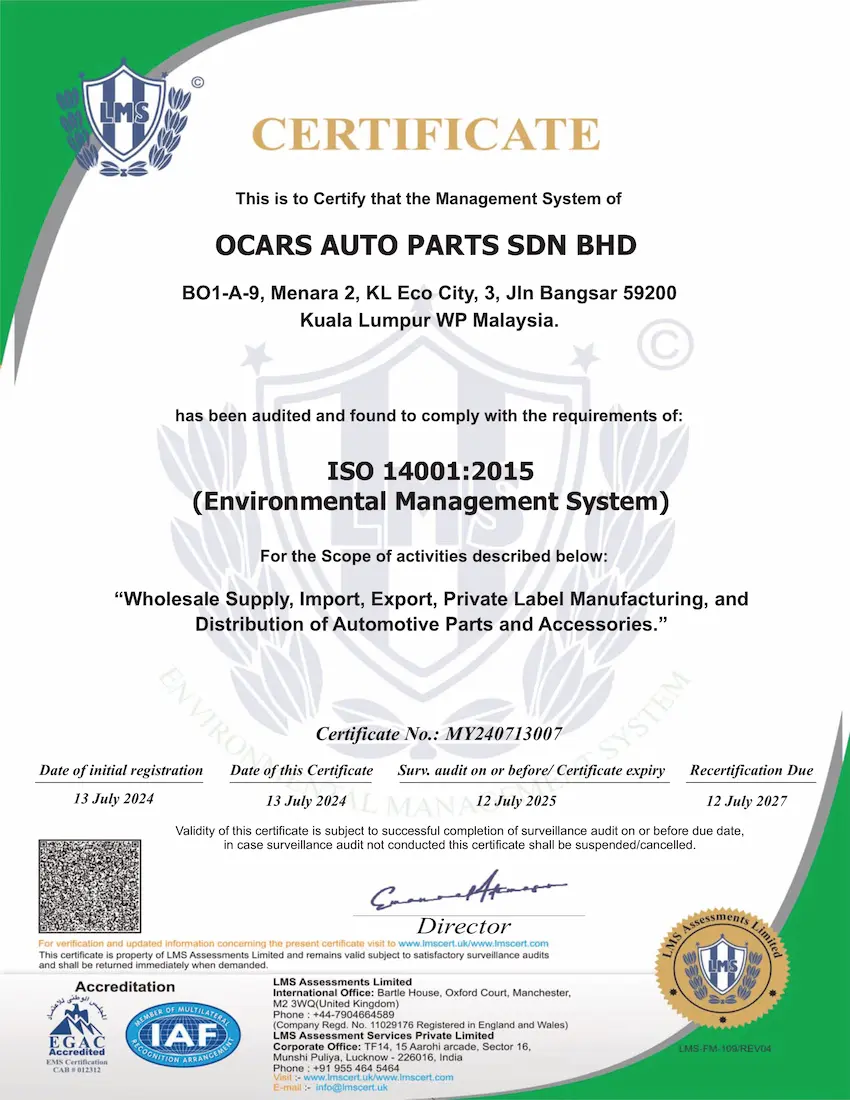The width and height of the screenshot is (850, 1100).
Task: Click the Accreditation heading in the footer
Action: (125, 987)
